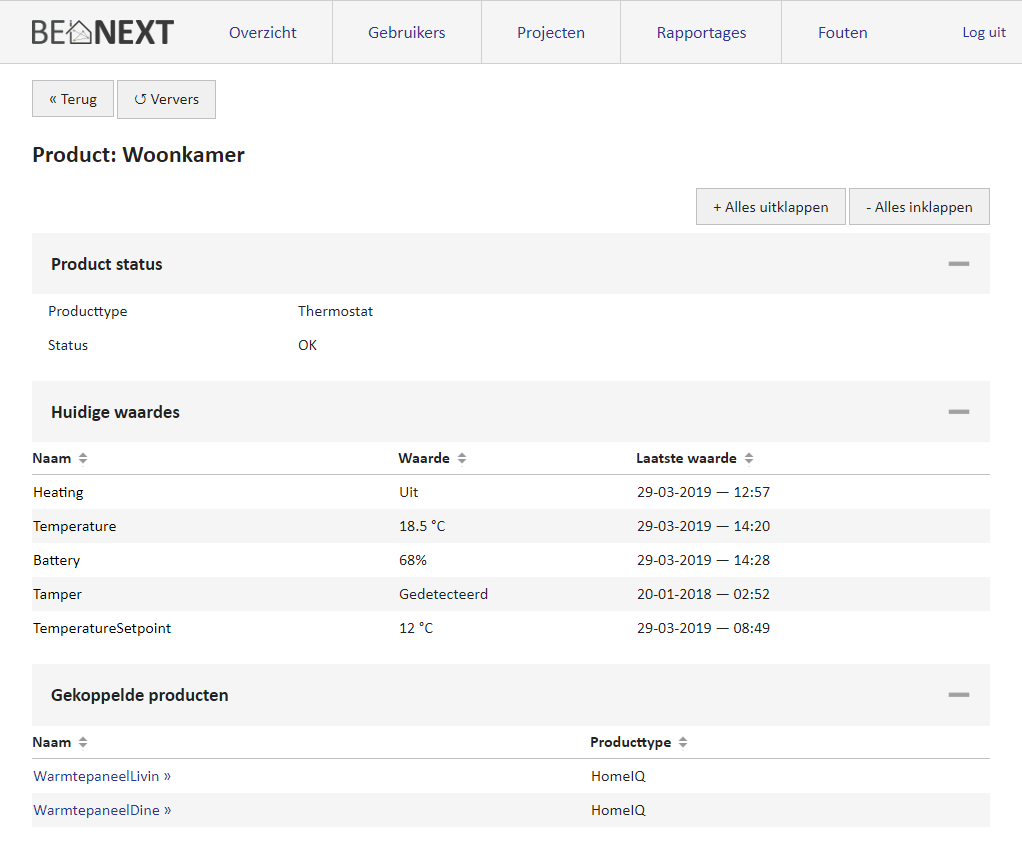This screenshot has width=1022, height=843.
Task: Click the BeNext logo
Action: click(102, 32)
